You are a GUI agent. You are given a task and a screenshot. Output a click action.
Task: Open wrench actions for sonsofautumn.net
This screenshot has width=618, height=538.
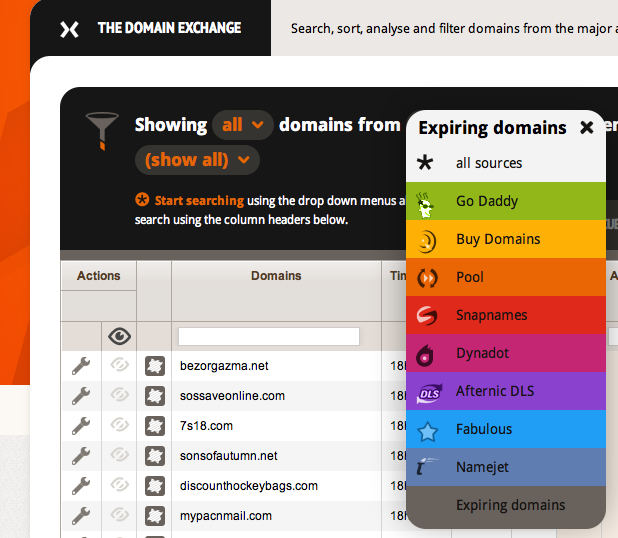click(x=81, y=456)
